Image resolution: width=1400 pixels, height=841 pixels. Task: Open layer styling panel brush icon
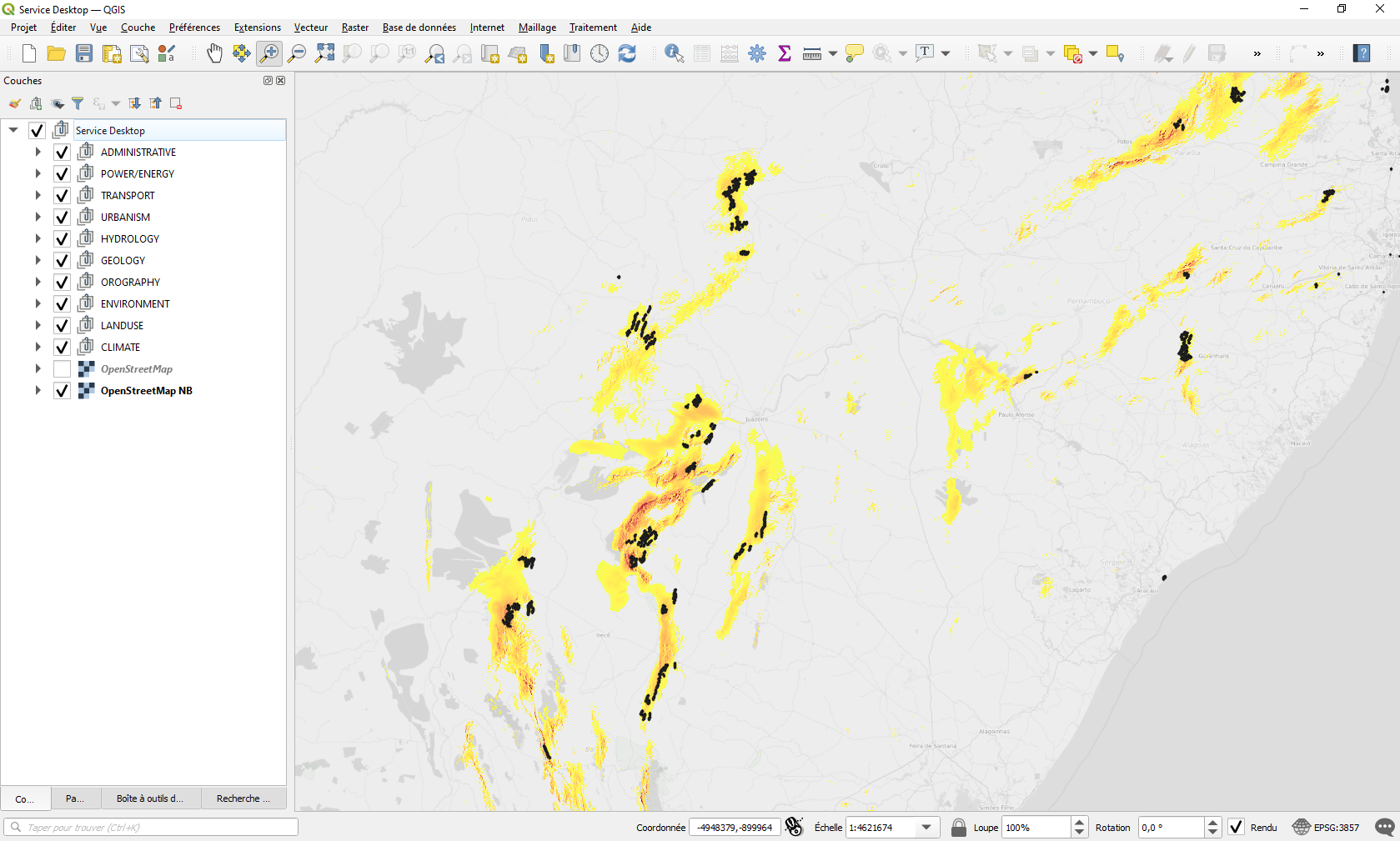(x=15, y=103)
